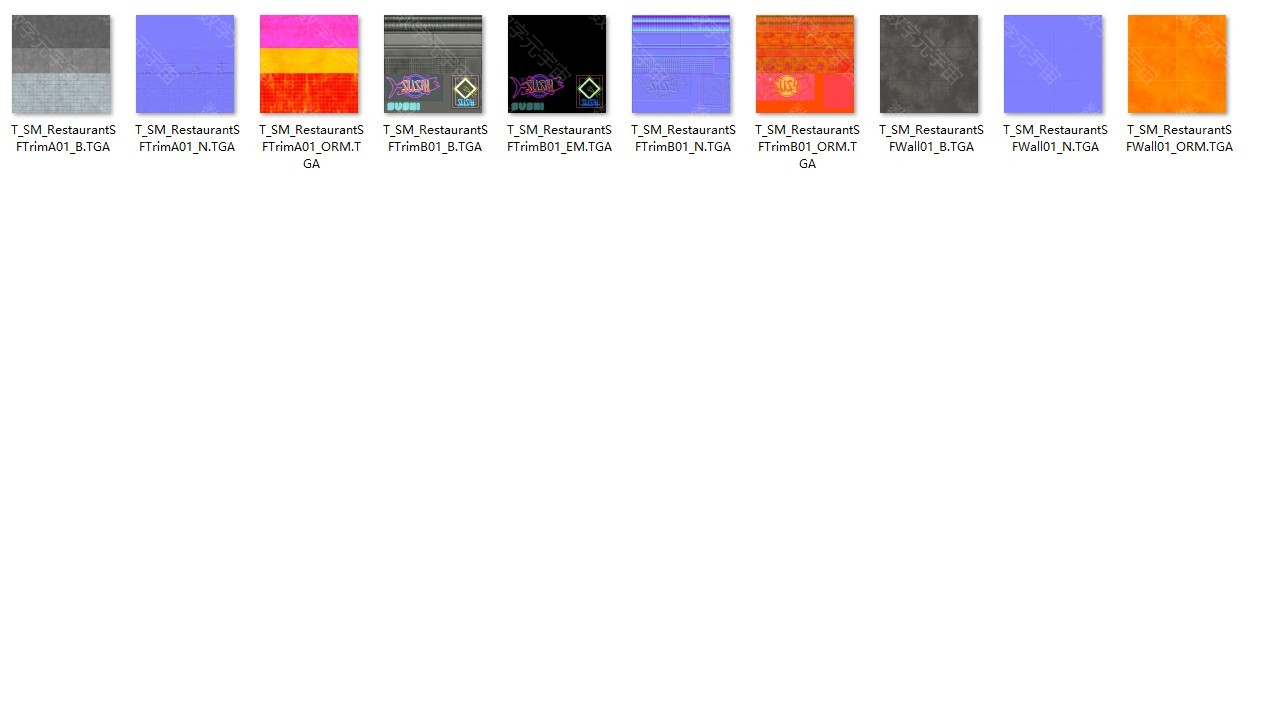Click the file name T_SM_RestaurantSFTrimB01_ORM.TGA

[807, 147]
